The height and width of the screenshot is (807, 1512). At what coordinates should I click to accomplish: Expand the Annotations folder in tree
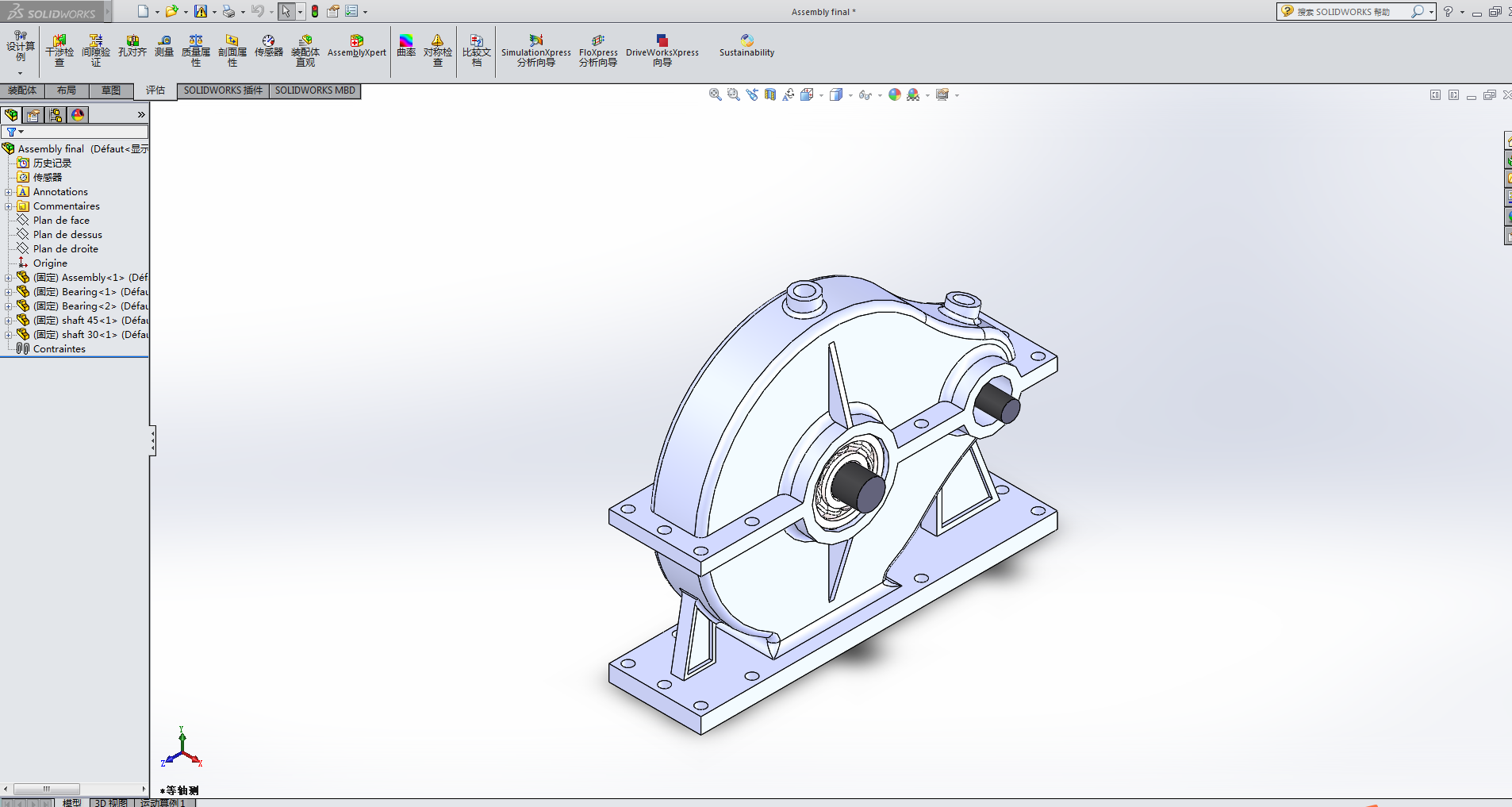[x=9, y=192]
